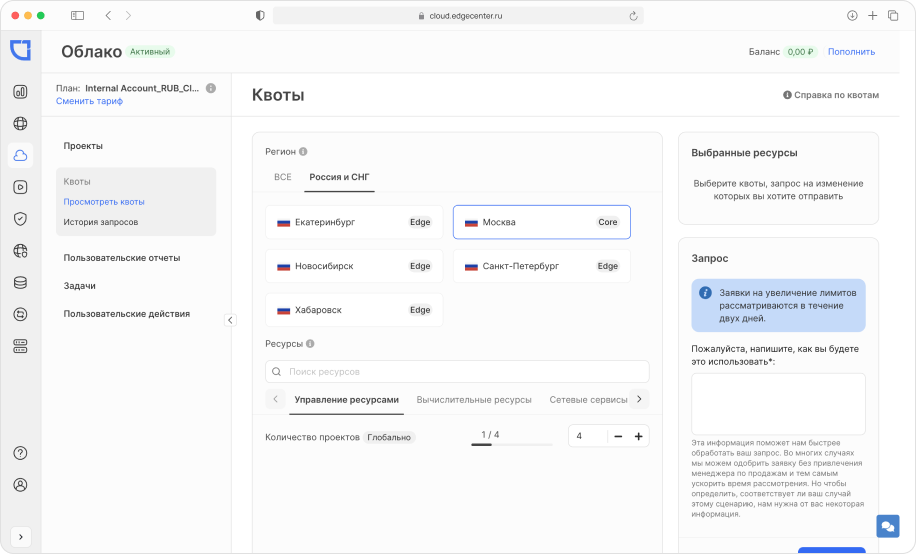Click the streaming play icon in sidebar
The image size is (916, 554).
pos(20,186)
